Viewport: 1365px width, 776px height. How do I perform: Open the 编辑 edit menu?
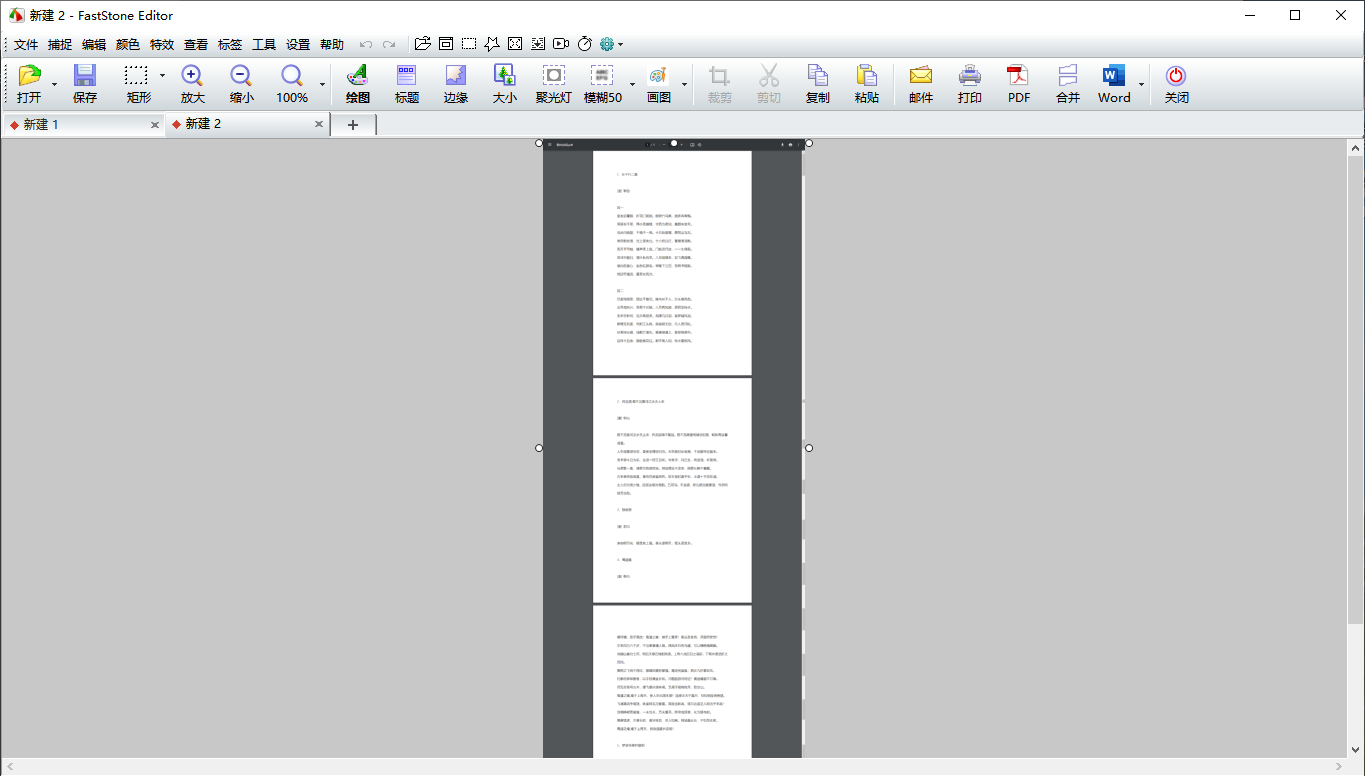pos(94,44)
